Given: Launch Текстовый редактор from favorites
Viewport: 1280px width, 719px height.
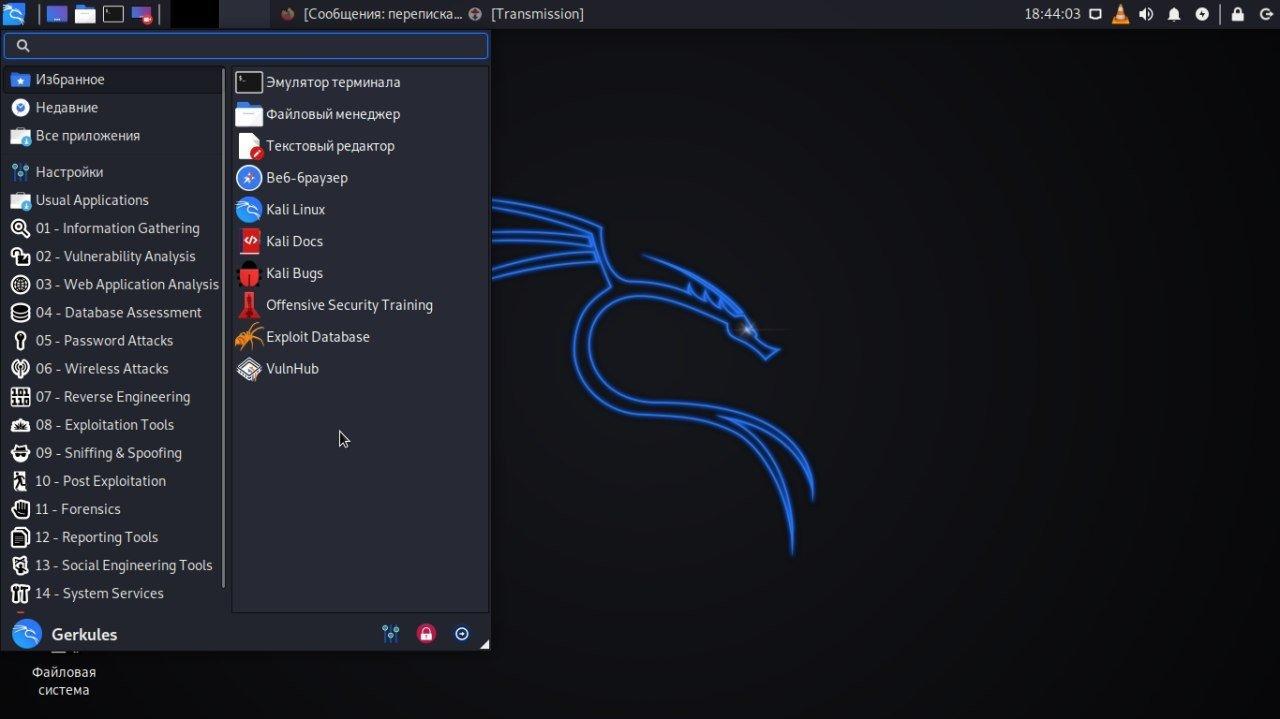Looking at the screenshot, I should pyautogui.click(x=360, y=146).
